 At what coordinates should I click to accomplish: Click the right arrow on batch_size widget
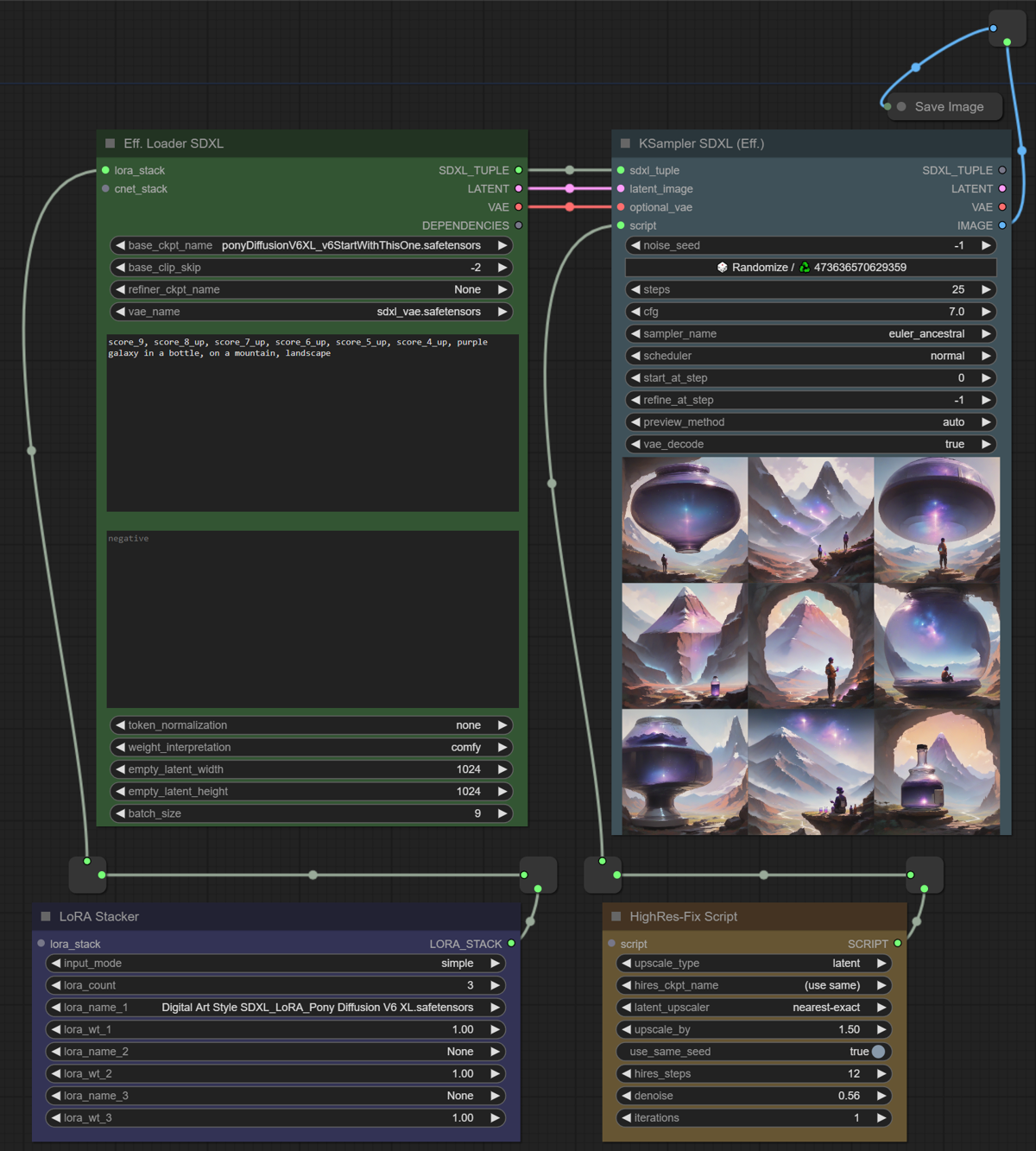502,813
